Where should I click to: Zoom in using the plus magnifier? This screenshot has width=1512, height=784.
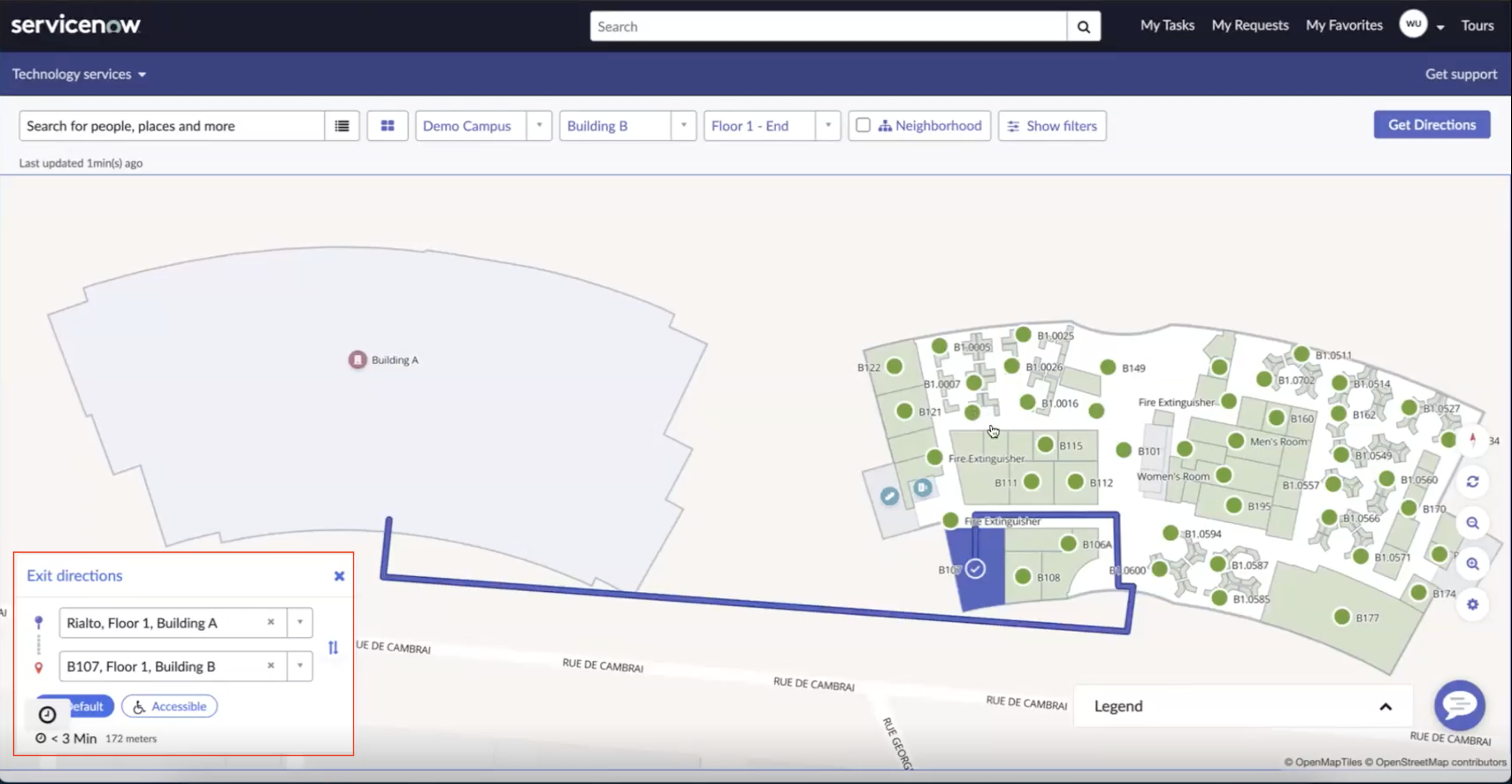pyautogui.click(x=1472, y=564)
